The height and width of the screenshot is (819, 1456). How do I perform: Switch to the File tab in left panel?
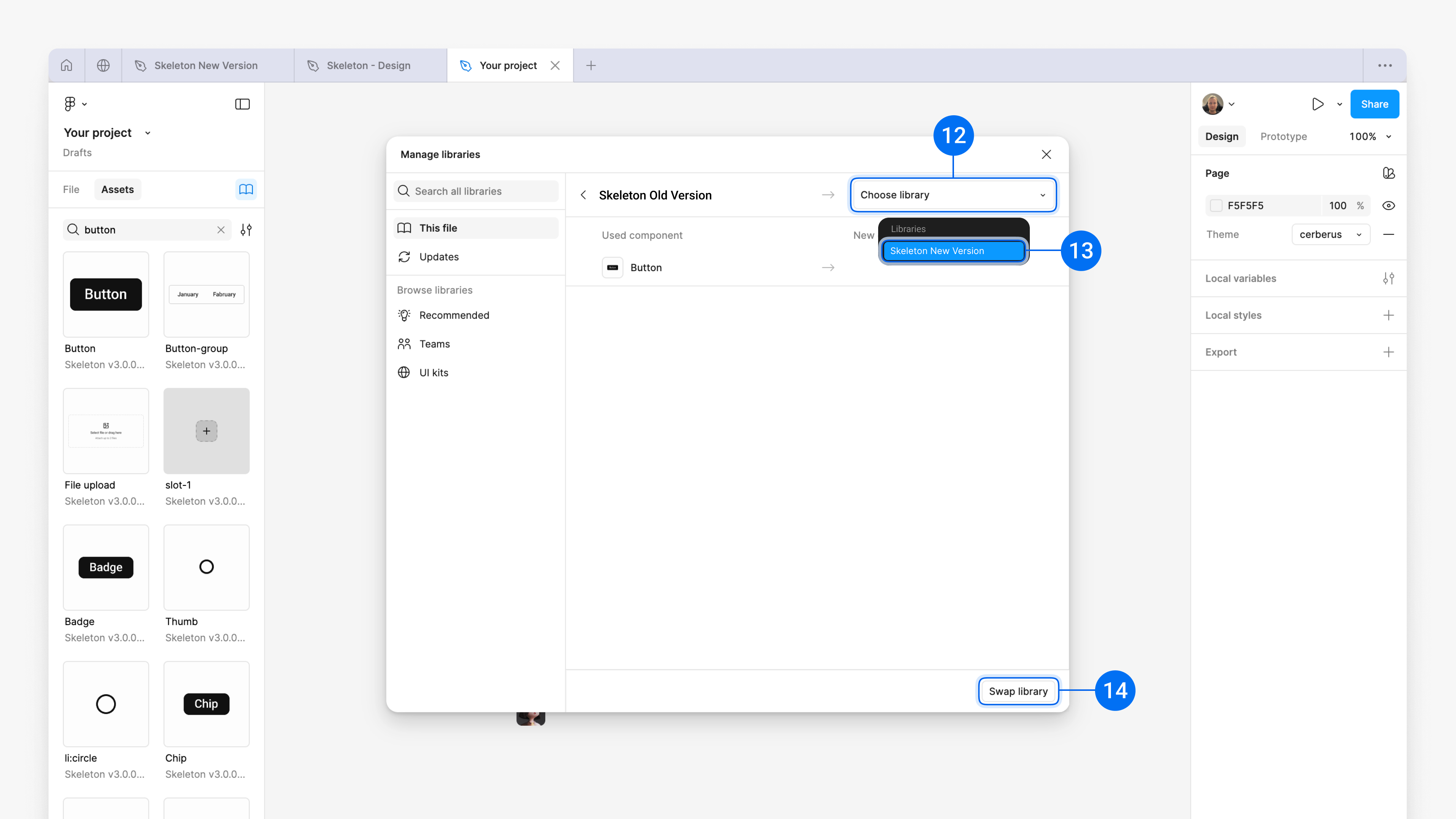click(x=71, y=189)
